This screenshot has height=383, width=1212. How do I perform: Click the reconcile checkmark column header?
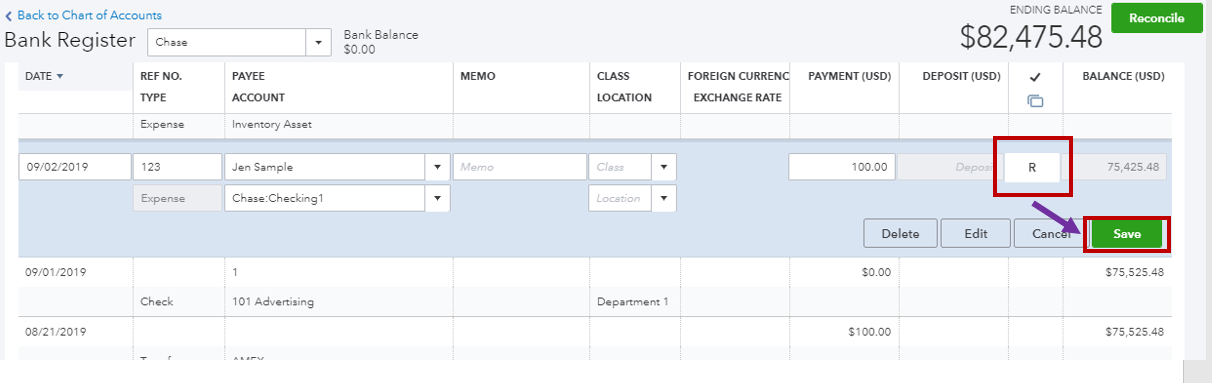pyautogui.click(x=1035, y=76)
